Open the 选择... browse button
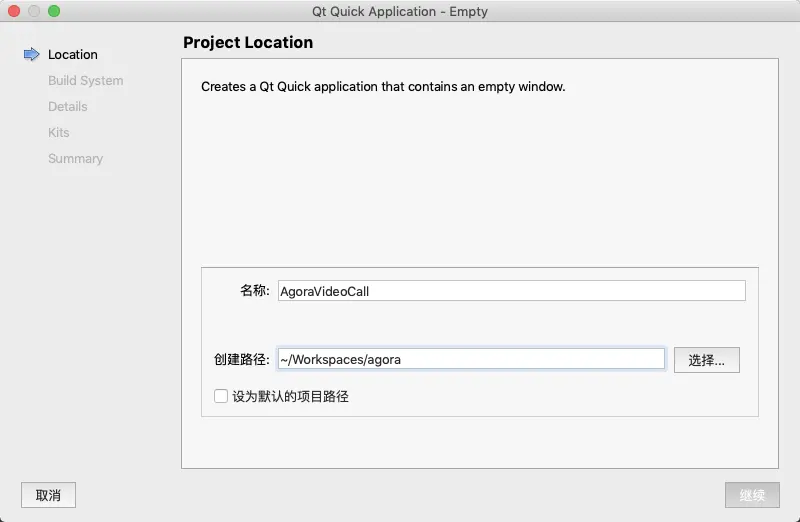The width and height of the screenshot is (800, 522). (x=706, y=360)
